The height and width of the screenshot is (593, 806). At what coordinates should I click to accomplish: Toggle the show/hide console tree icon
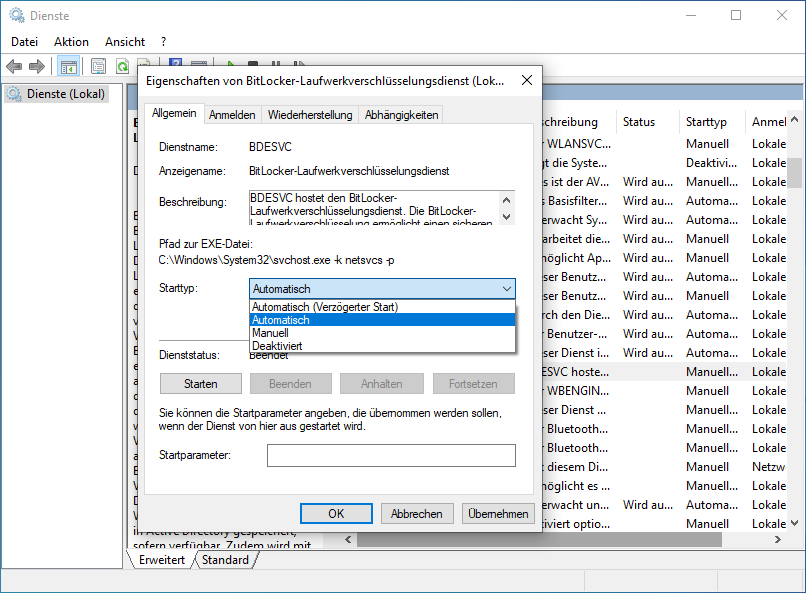(68, 66)
